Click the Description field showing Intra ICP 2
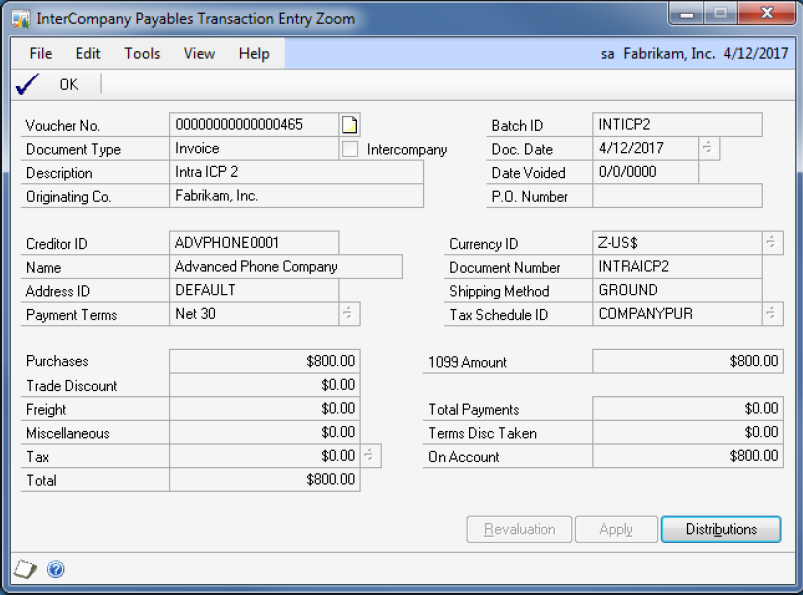Viewport: 803px width, 595px height. coord(297,172)
